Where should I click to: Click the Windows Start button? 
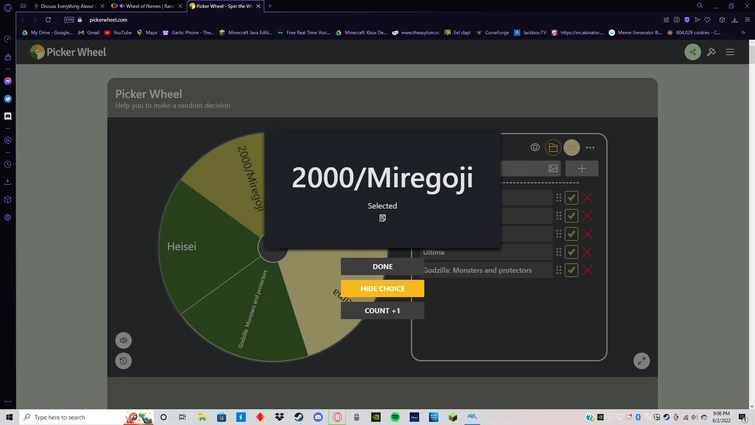click(x=9, y=417)
